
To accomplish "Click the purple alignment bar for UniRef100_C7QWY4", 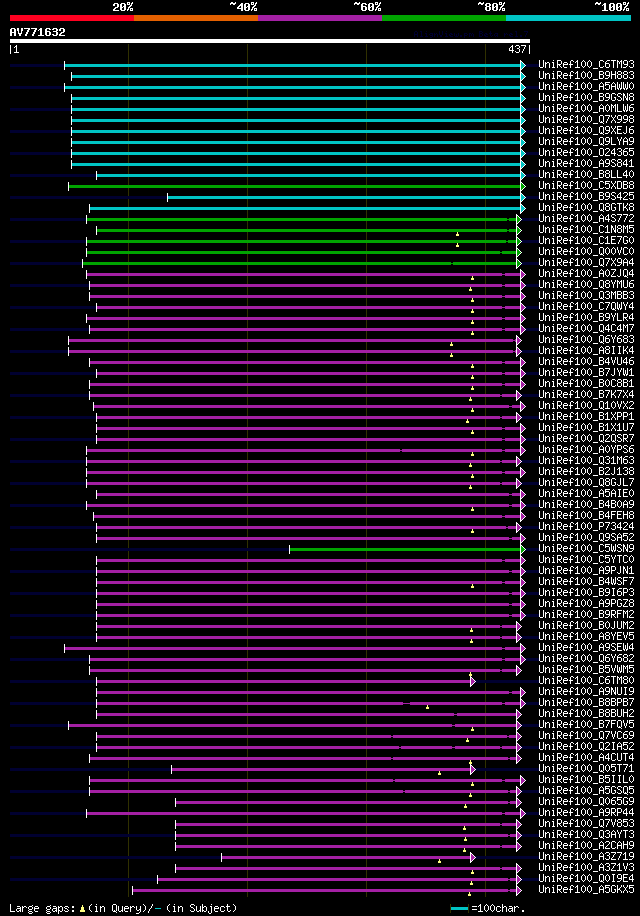I will [x=309, y=307].
